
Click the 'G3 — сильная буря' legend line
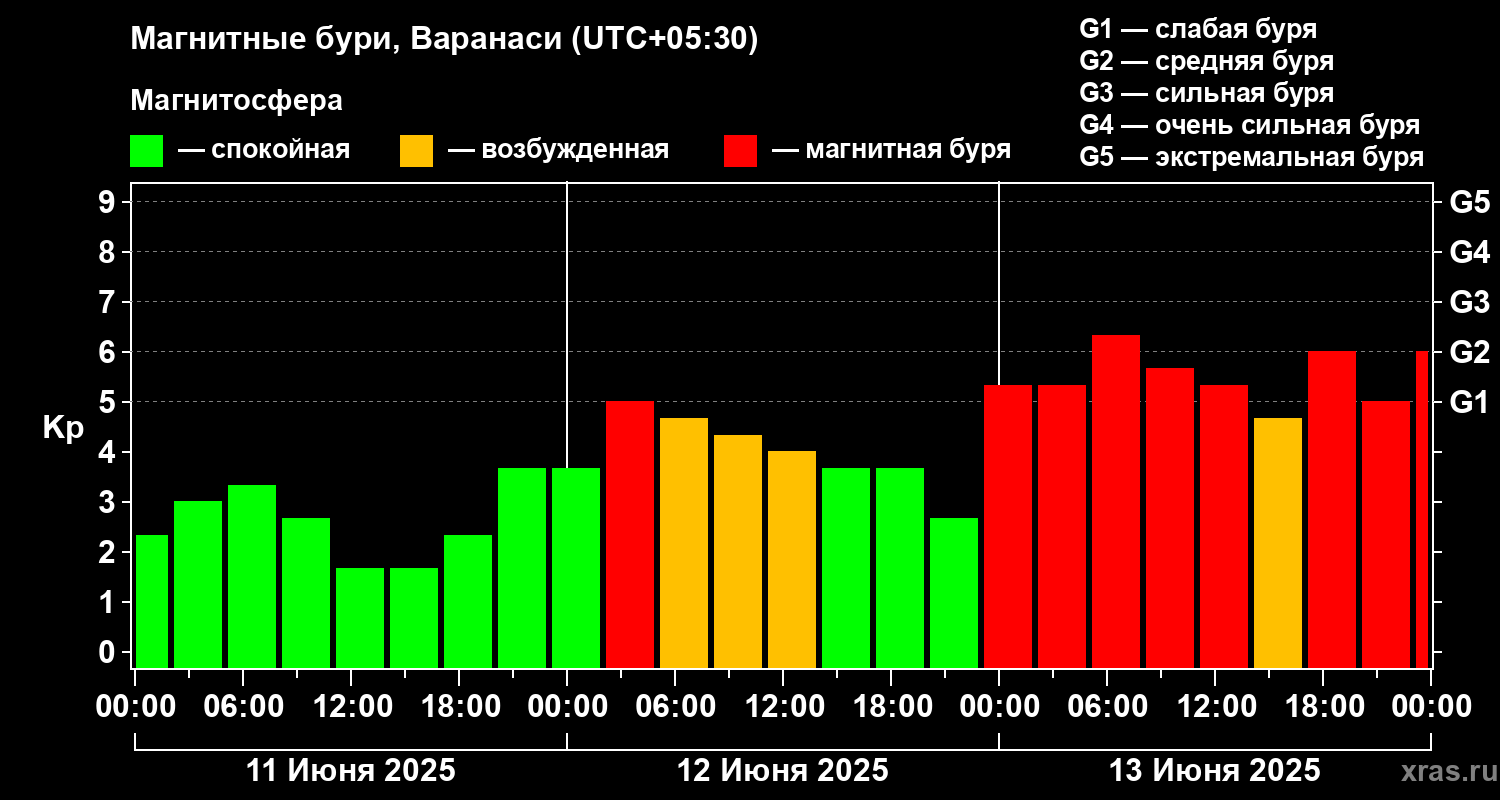[1207, 93]
